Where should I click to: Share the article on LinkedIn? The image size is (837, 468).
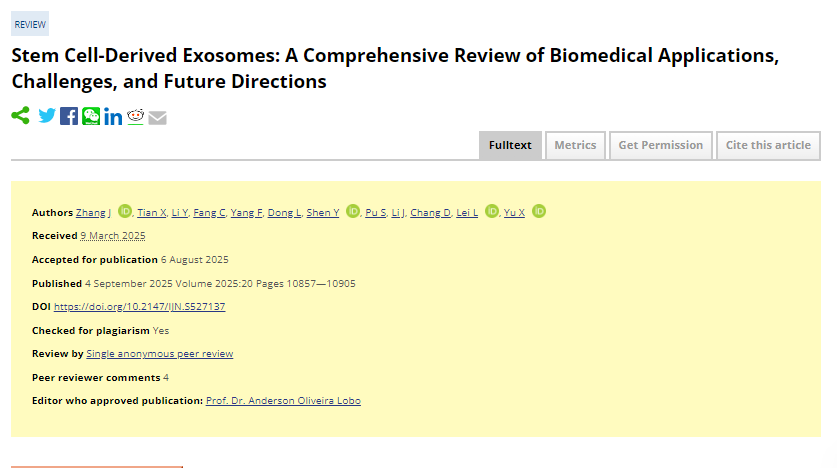pyautogui.click(x=113, y=116)
